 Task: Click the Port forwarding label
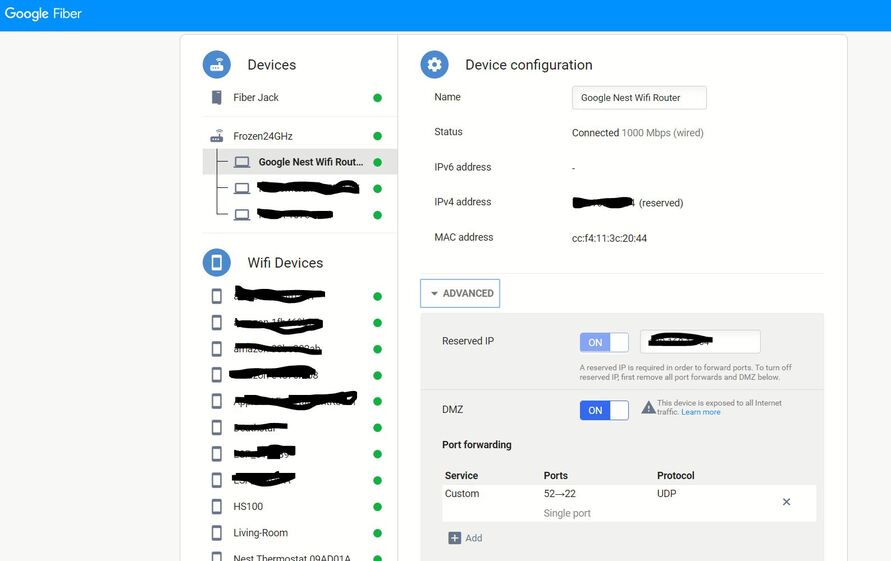[477, 444]
